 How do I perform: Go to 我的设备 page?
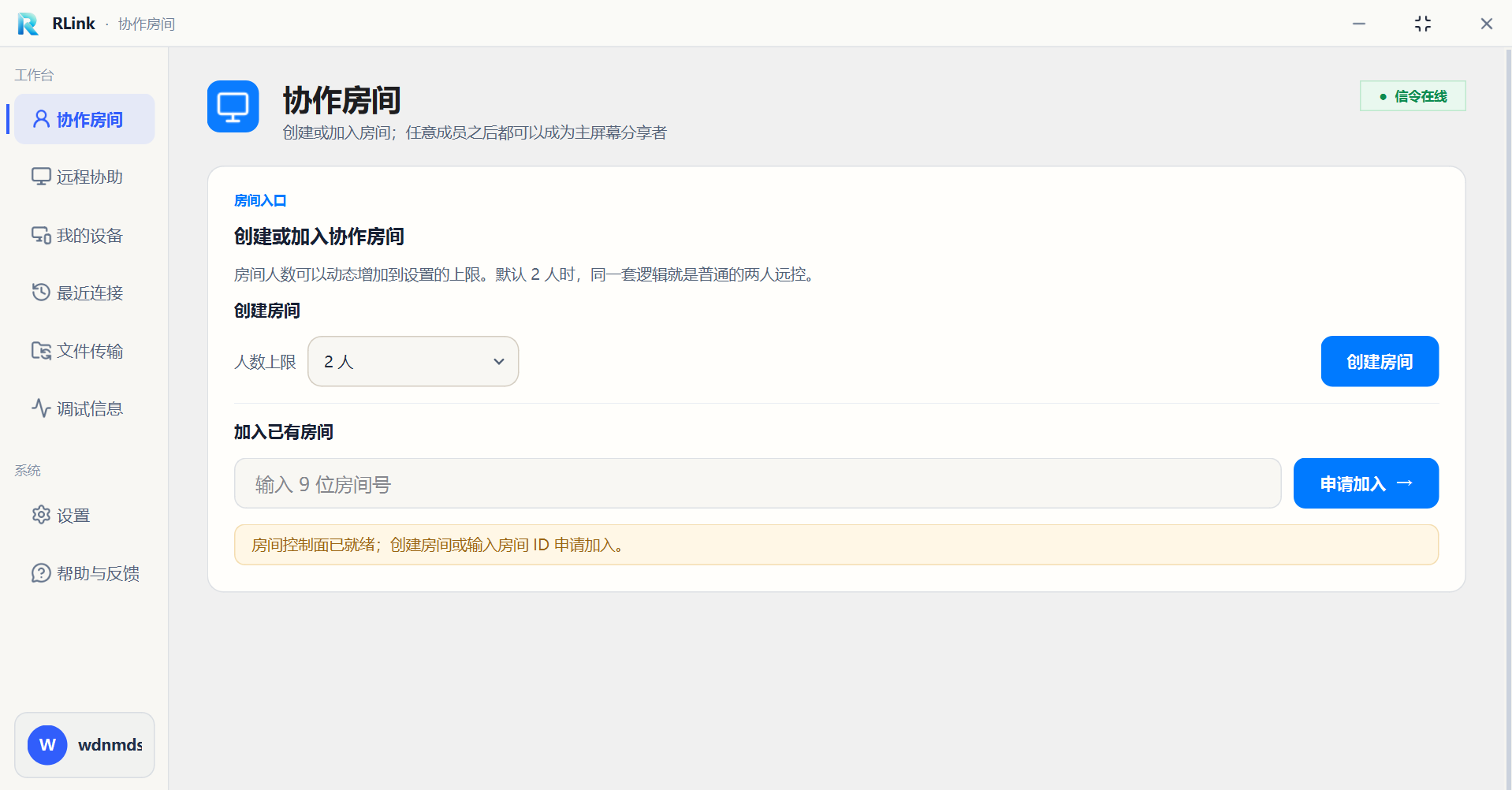[84, 235]
